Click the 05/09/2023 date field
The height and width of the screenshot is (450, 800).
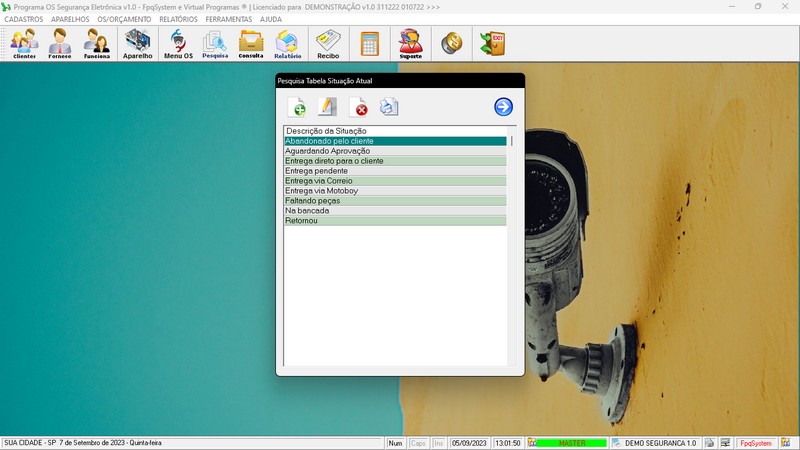click(469, 443)
